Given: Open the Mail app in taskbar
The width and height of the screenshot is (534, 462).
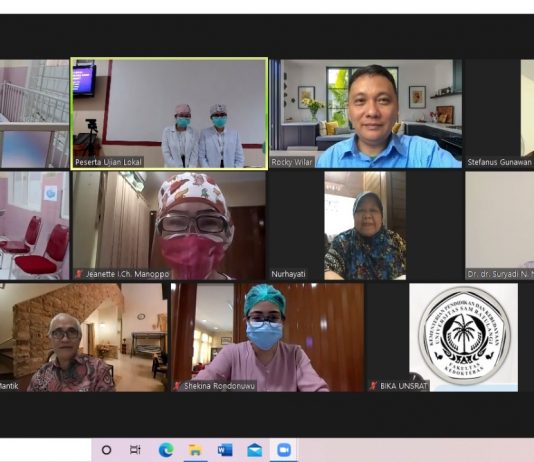Looking at the screenshot, I should point(254,450).
